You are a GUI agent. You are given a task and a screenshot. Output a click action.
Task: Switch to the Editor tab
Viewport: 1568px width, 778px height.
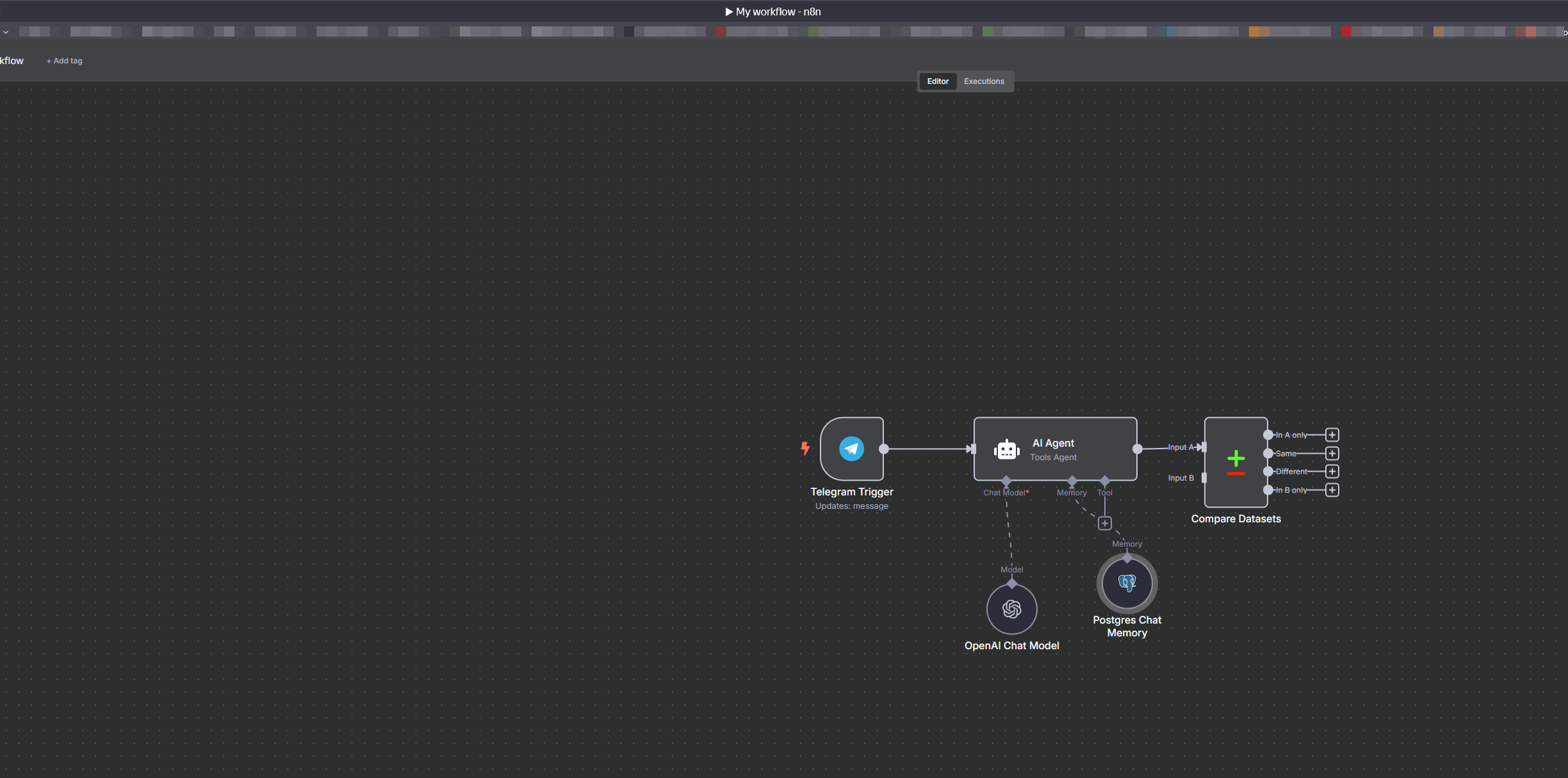coord(938,81)
